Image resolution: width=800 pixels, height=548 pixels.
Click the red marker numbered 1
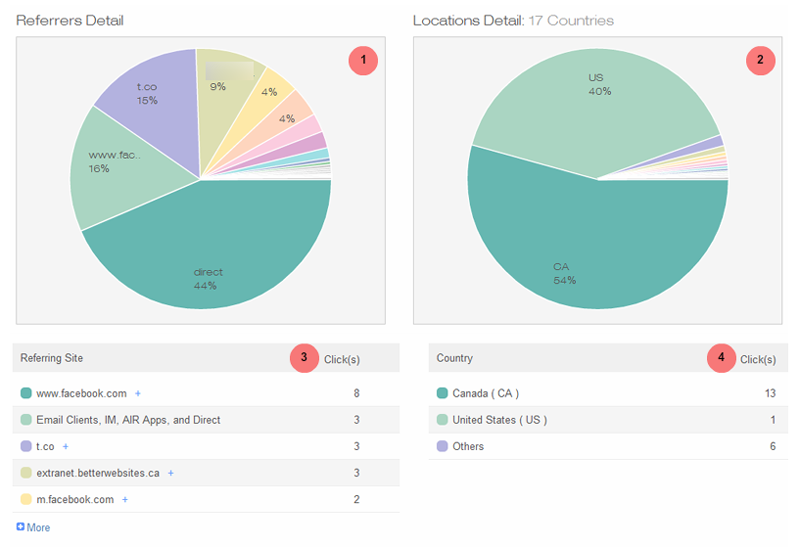[x=363, y=60]
